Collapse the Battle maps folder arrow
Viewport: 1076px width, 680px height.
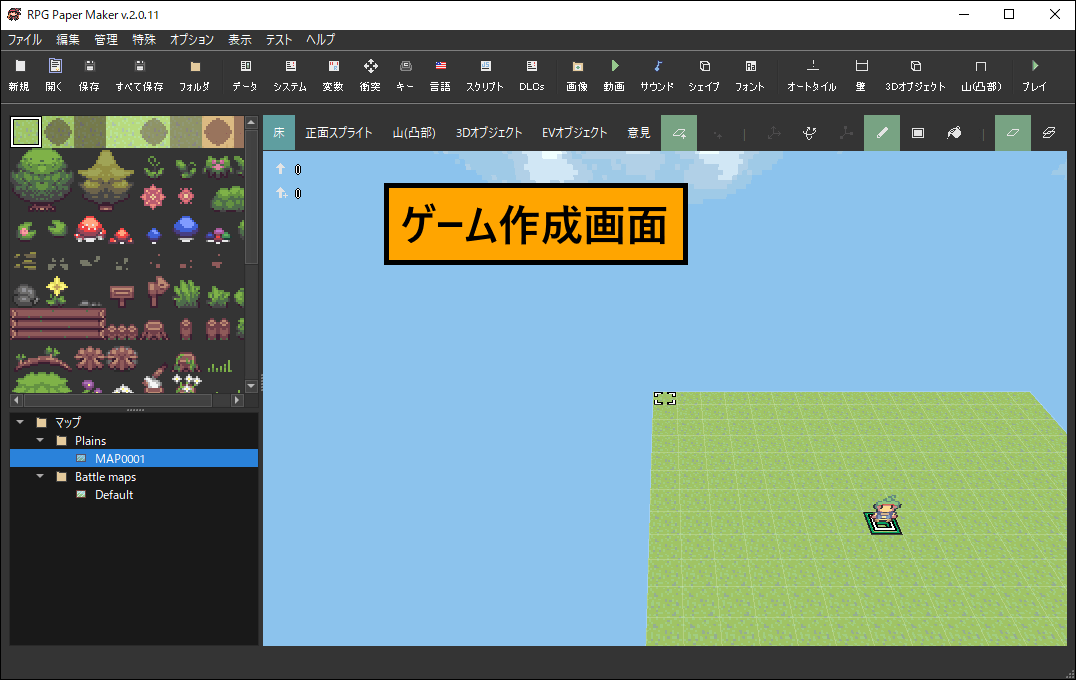[40, 477]
